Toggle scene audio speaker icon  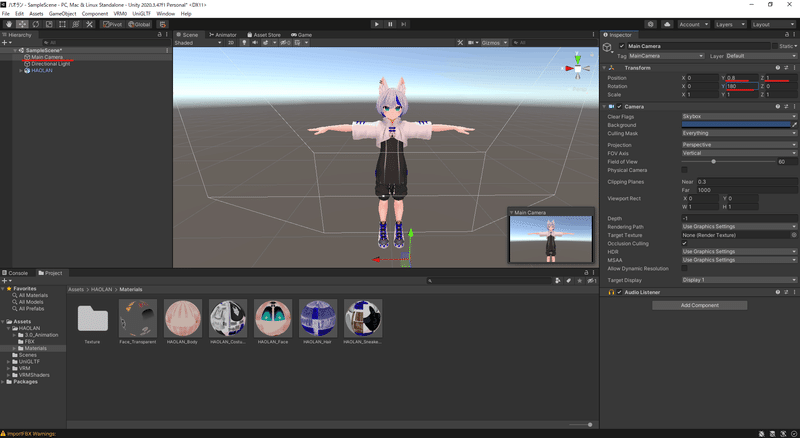click(x=255, y=43)
